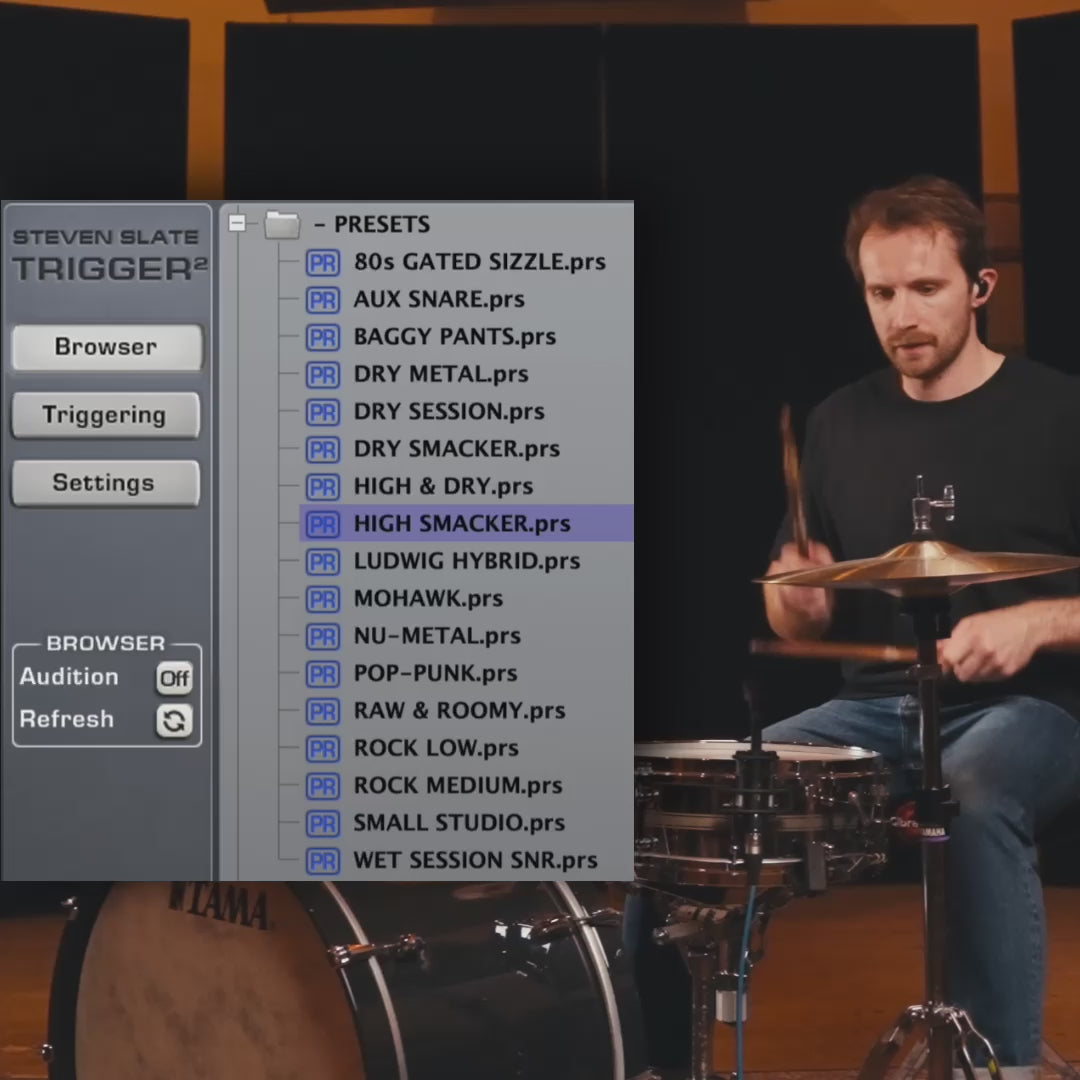Select the BAGGY PANTS.prs preset

pyautogui.click(x=455, y=337)
